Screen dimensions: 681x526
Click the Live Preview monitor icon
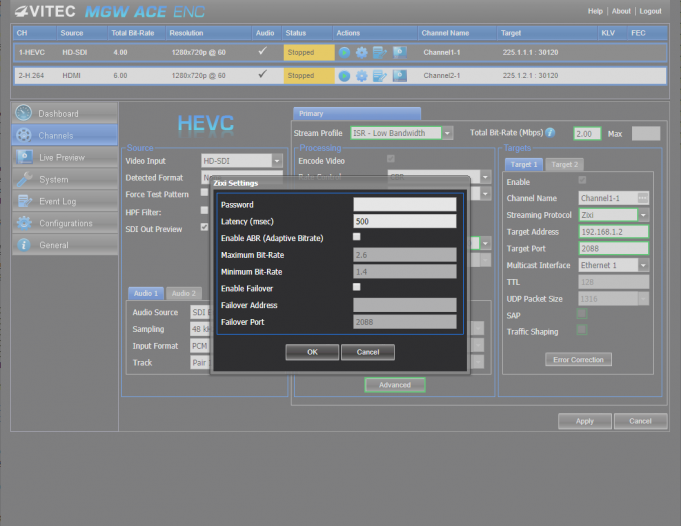[x=24, y=157]
